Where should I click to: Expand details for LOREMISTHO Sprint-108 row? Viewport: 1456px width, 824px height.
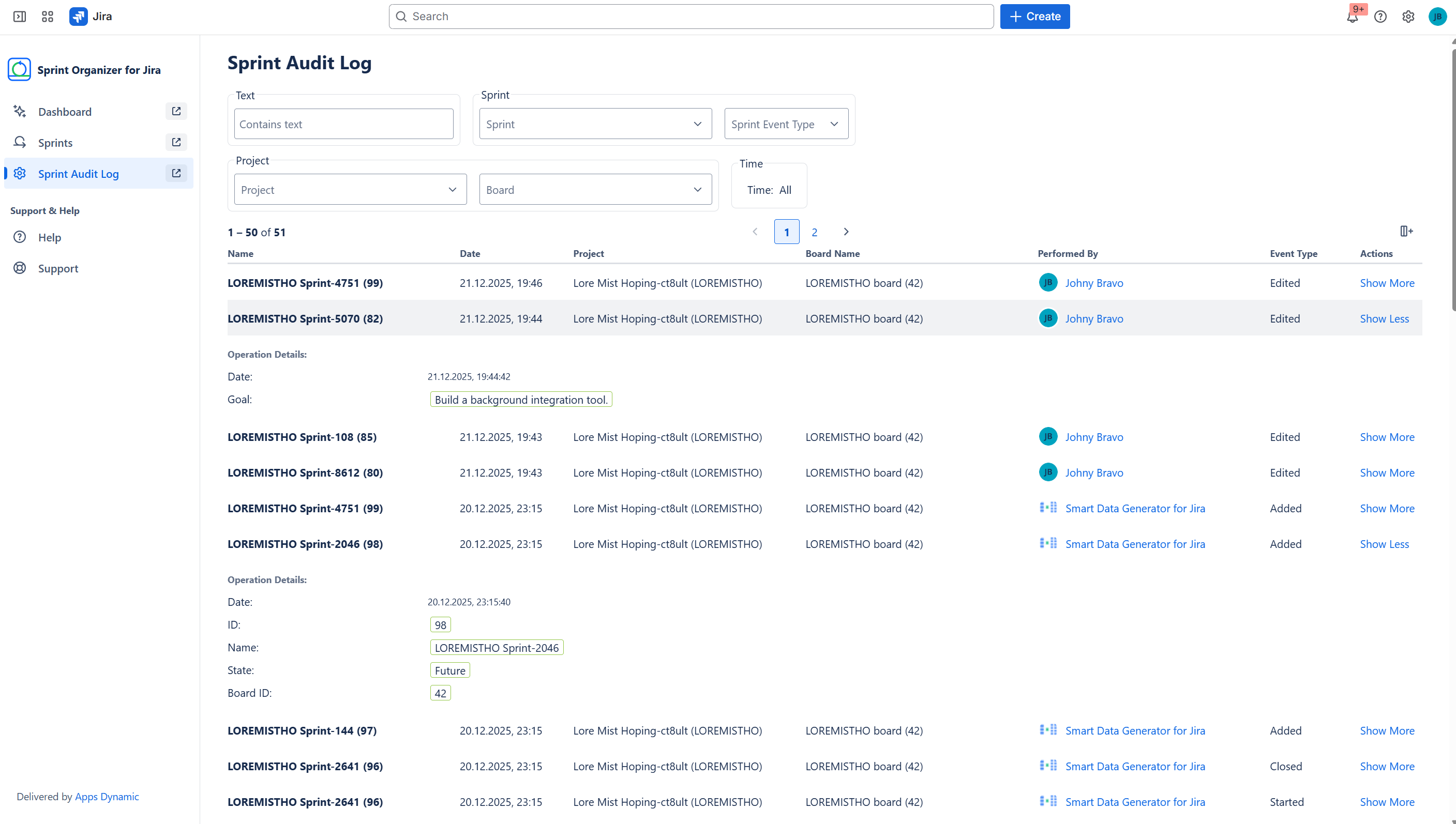point(1387,437)
